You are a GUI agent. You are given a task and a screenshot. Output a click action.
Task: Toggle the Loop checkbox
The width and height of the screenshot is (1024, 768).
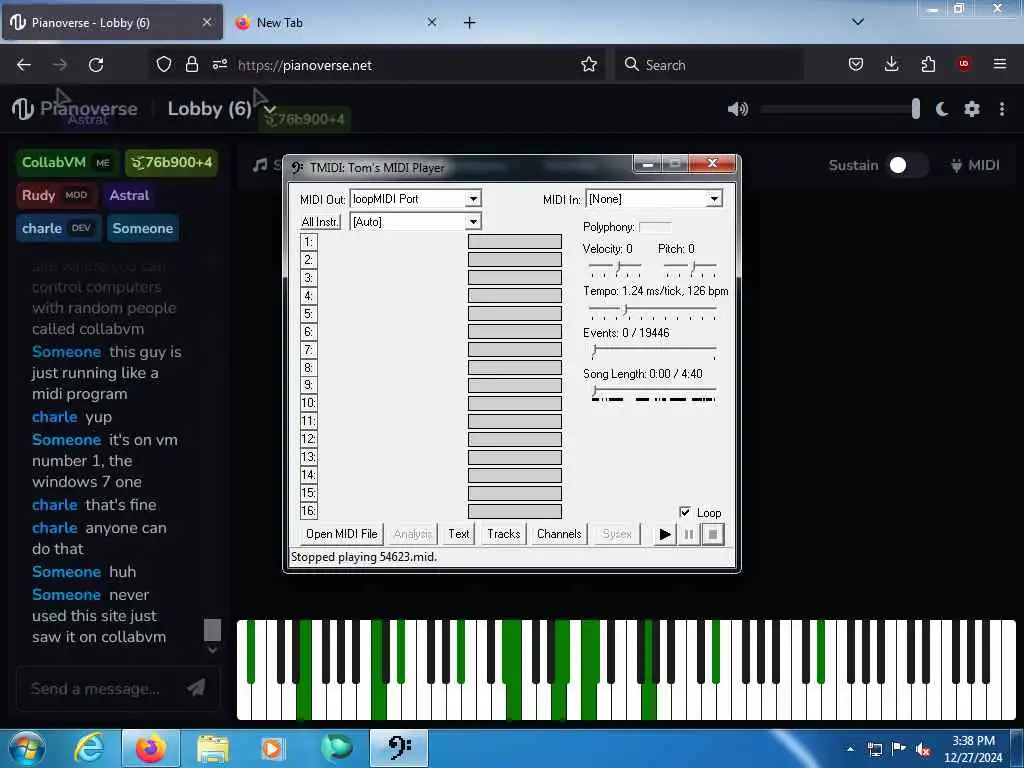click(685, 512)
